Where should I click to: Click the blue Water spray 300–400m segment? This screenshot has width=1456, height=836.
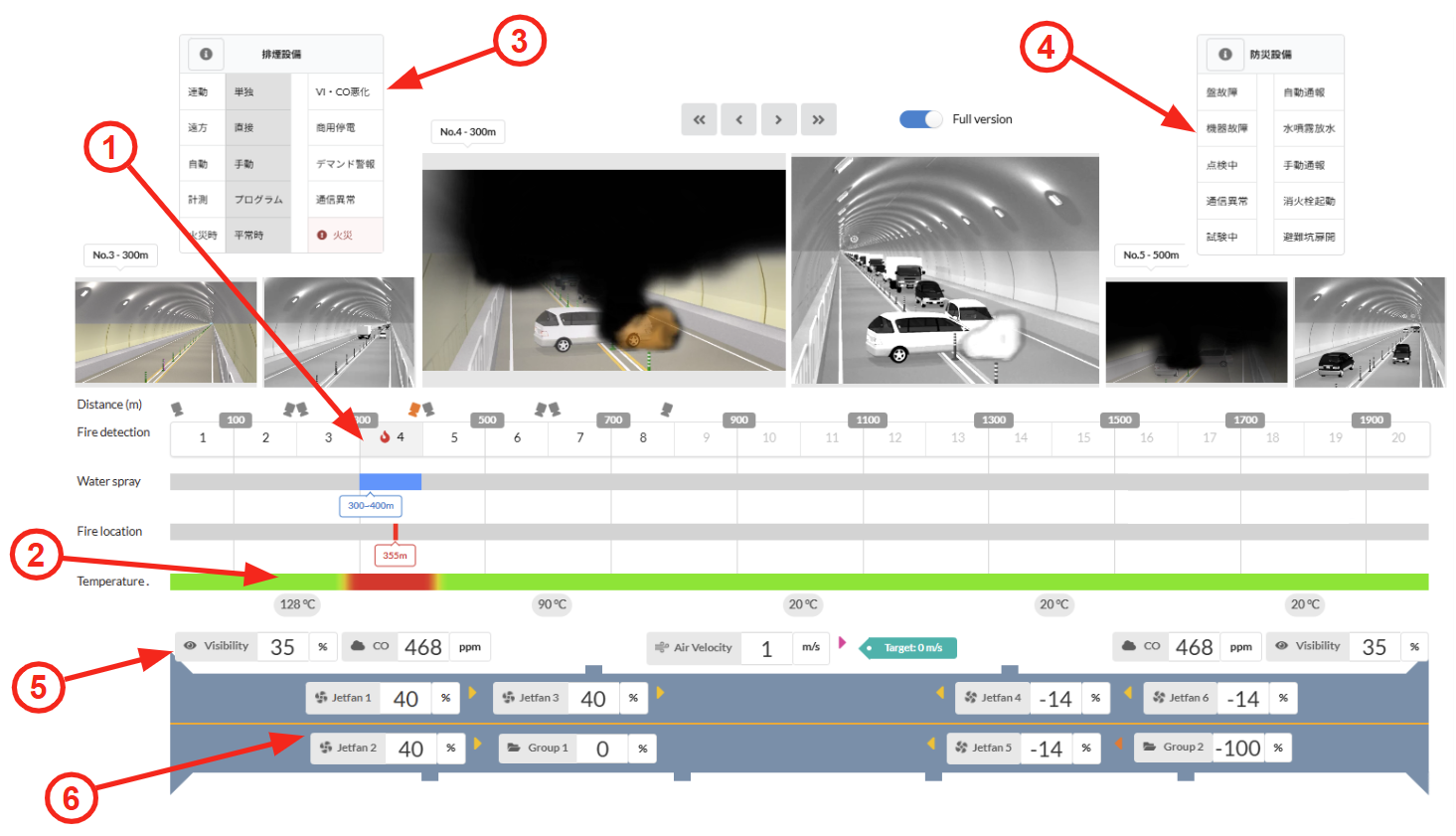pos(391,482)
